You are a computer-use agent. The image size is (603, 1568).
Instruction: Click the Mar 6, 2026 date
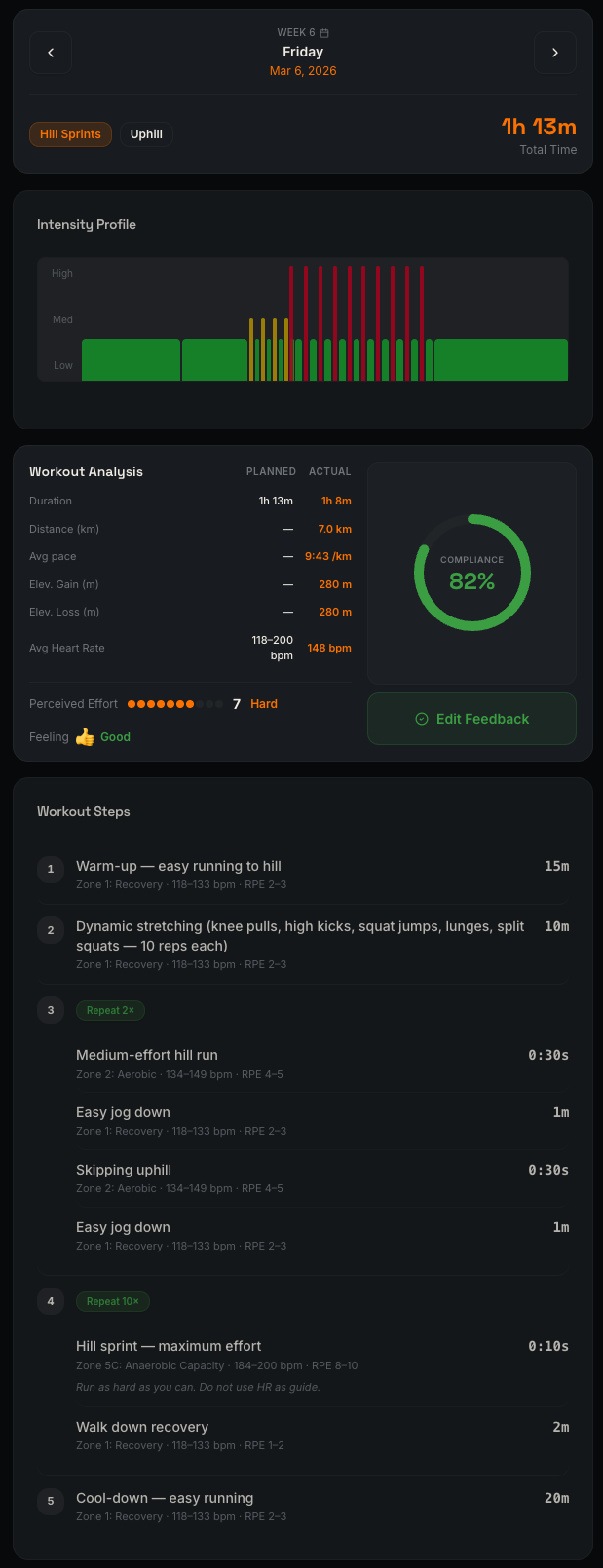click(303, 71)
